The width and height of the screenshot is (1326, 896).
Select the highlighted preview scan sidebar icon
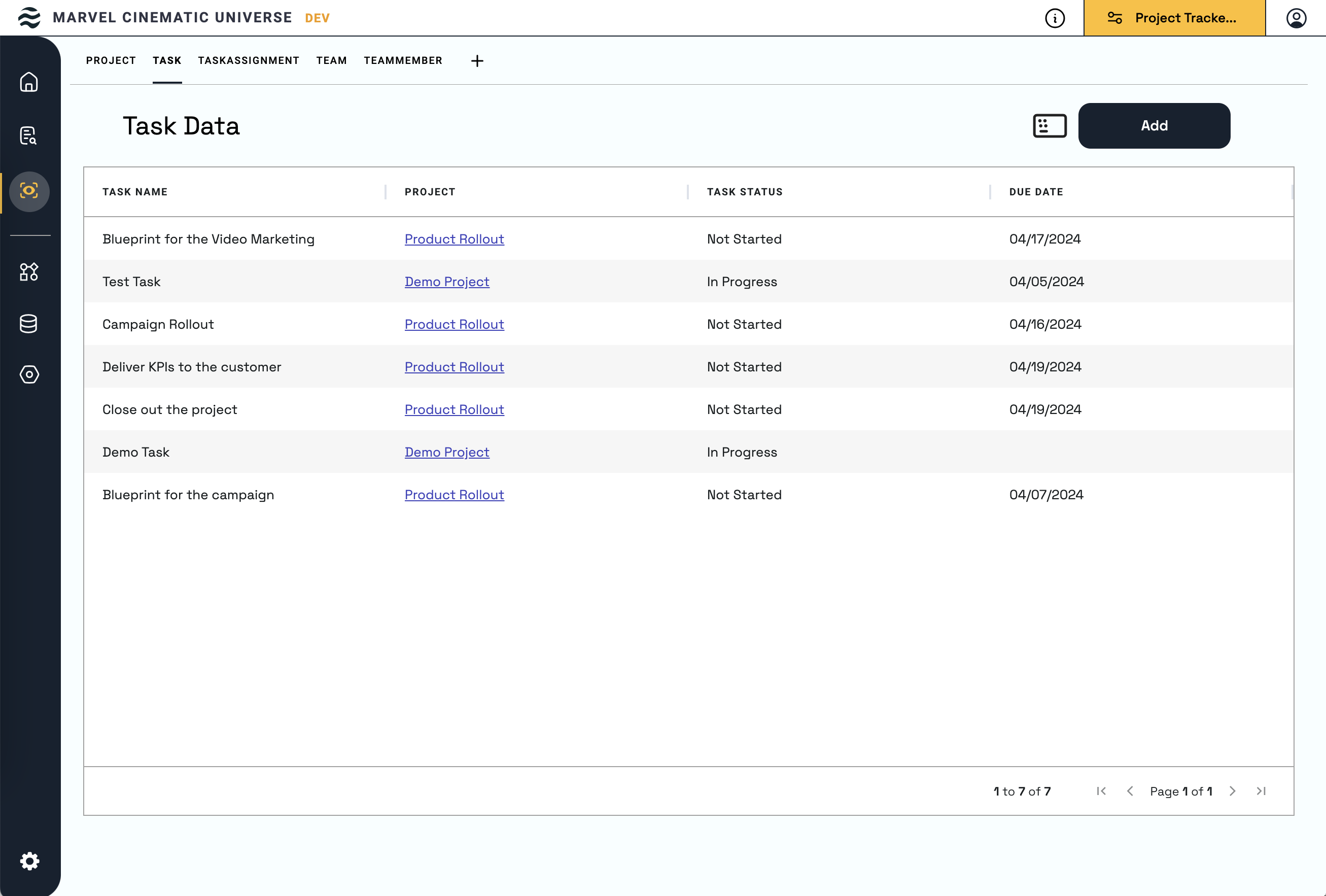click(x=29, y=191)
